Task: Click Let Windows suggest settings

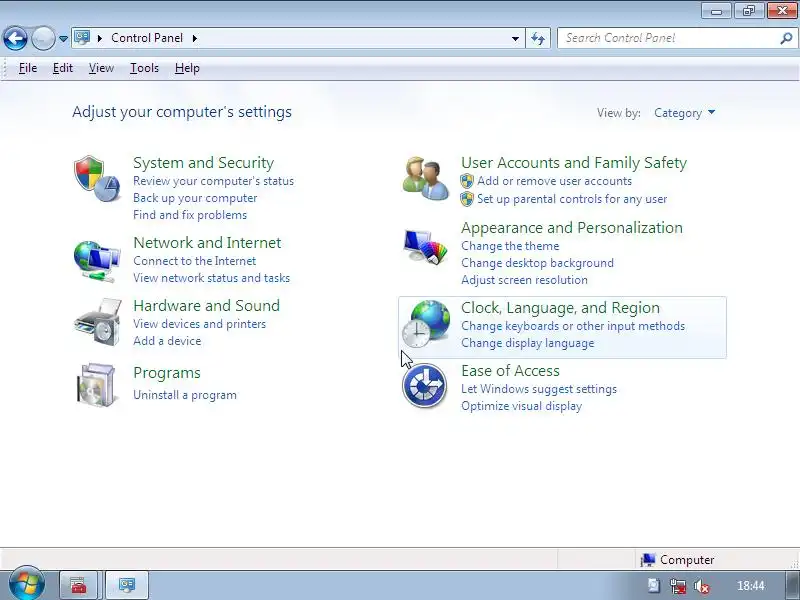Action: 539,389
